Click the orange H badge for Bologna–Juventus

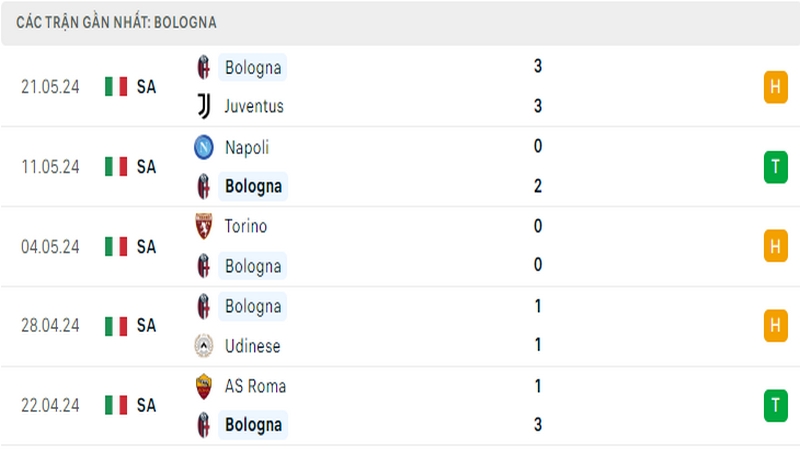click(x=776, y=87)
